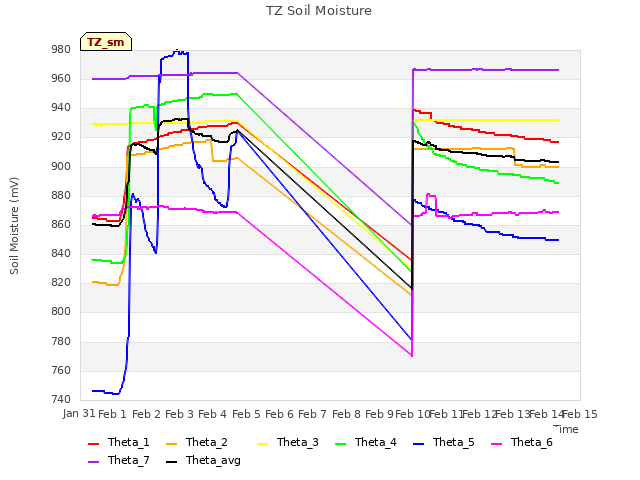Click the green Theta_4 legend swatch

340,443
